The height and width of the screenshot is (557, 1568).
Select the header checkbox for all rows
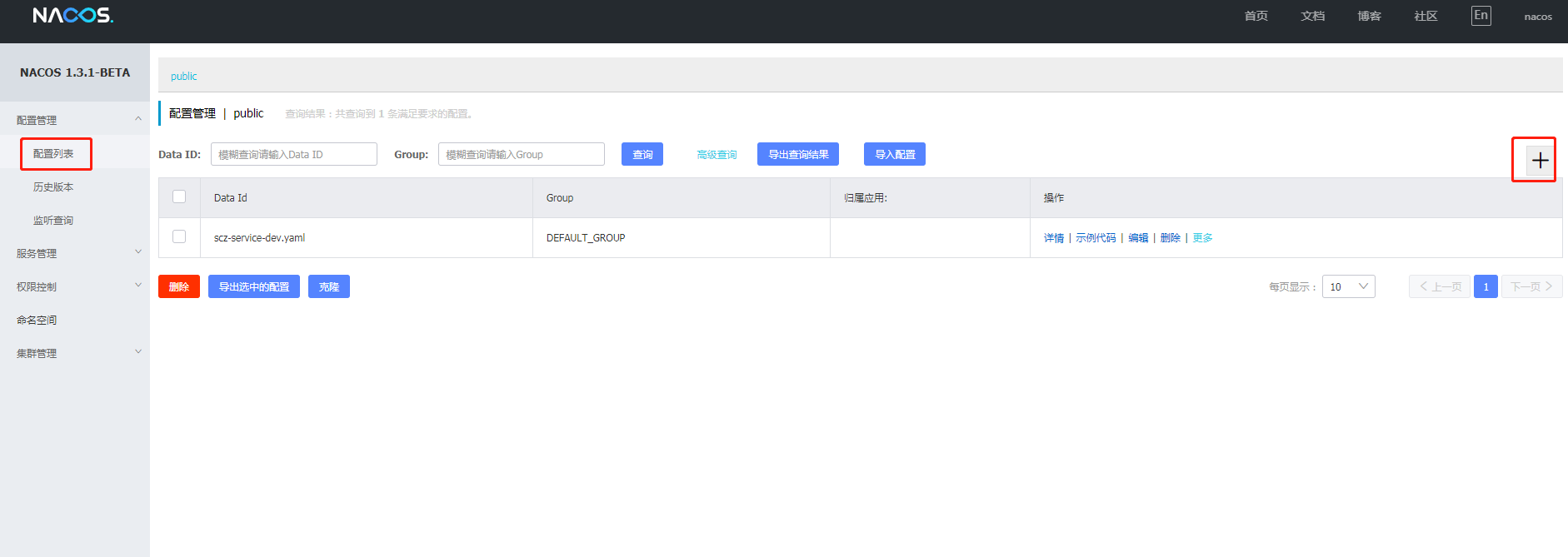[x=179, y=196]
